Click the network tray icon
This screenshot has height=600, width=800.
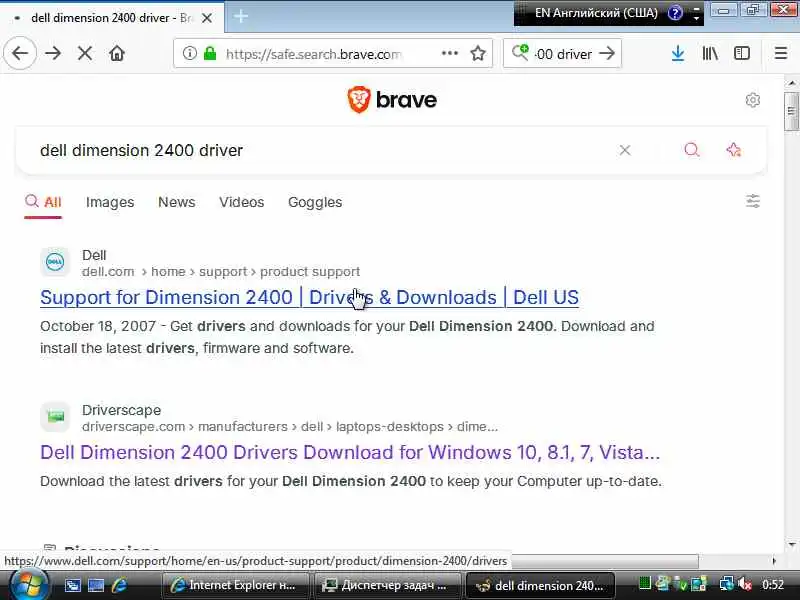(727, 584)
